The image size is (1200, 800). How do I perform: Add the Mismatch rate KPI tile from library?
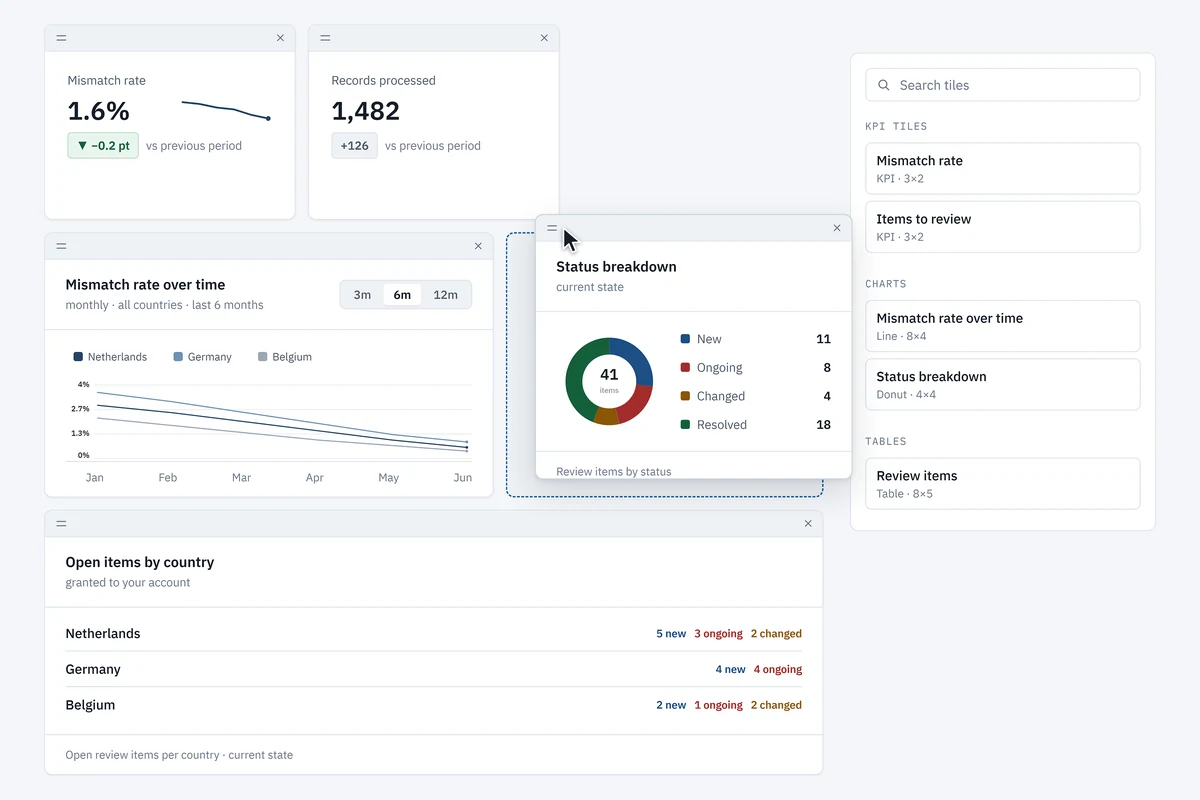pyautogui.click(x=1002, y=168)
